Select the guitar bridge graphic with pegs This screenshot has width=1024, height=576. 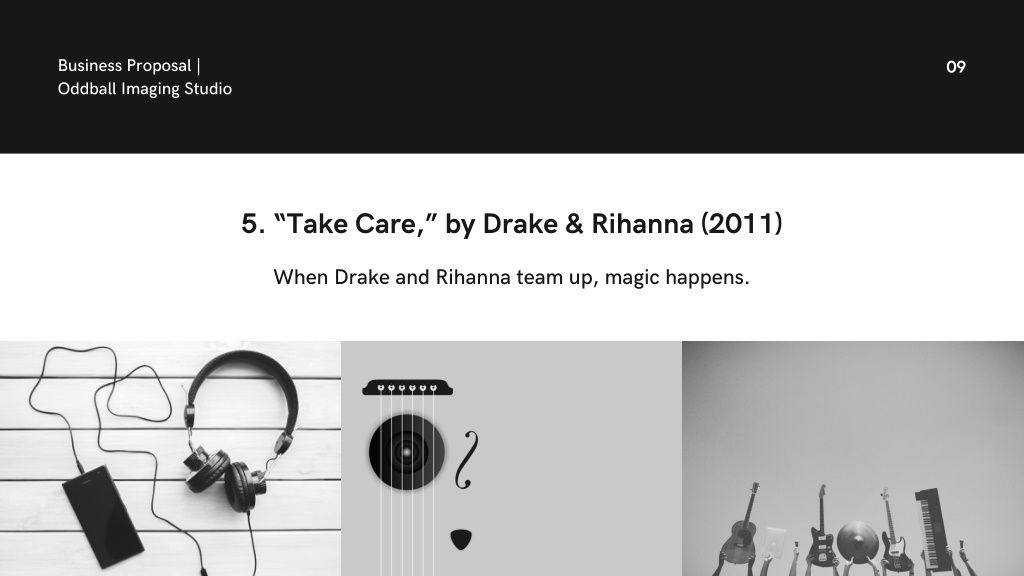(x=408, y=388)
